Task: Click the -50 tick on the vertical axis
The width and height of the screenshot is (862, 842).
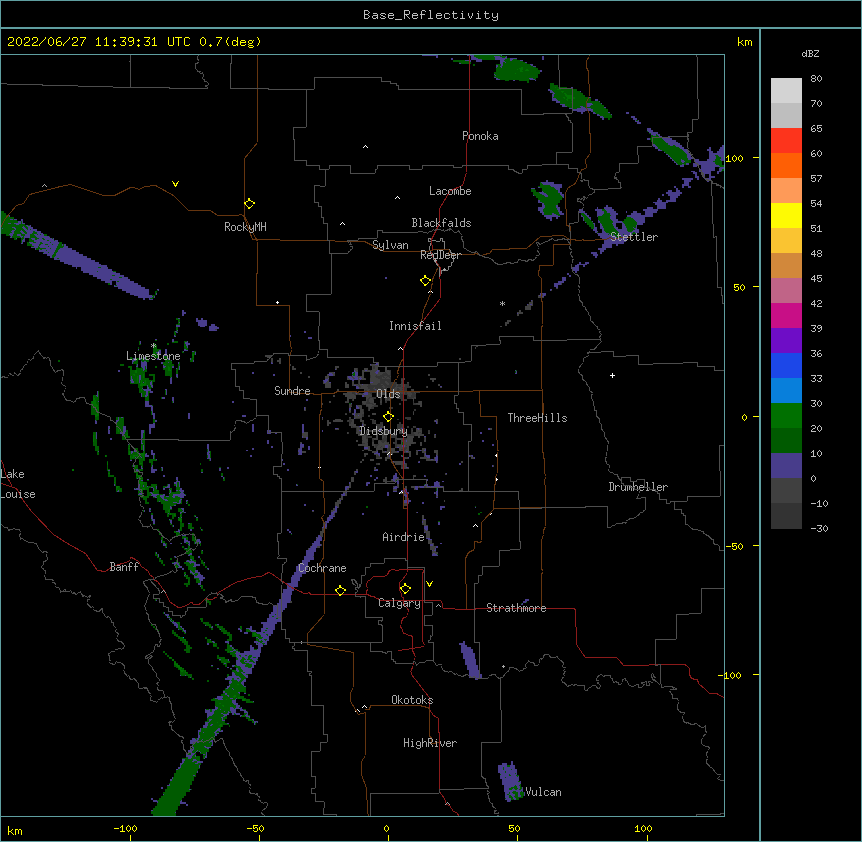Action: click(734, 546)
